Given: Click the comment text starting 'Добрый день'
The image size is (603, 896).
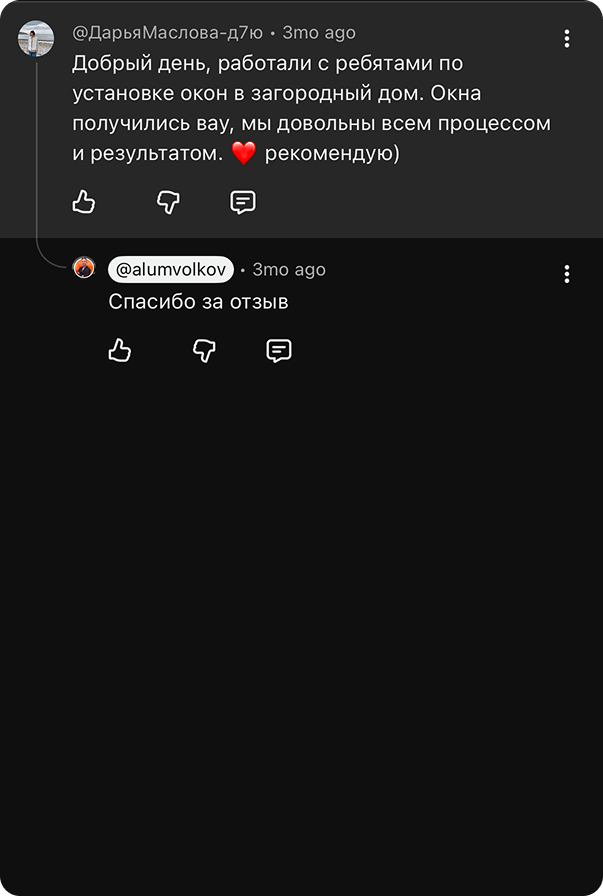Looking at the screenshot, I should click(312, 108).
